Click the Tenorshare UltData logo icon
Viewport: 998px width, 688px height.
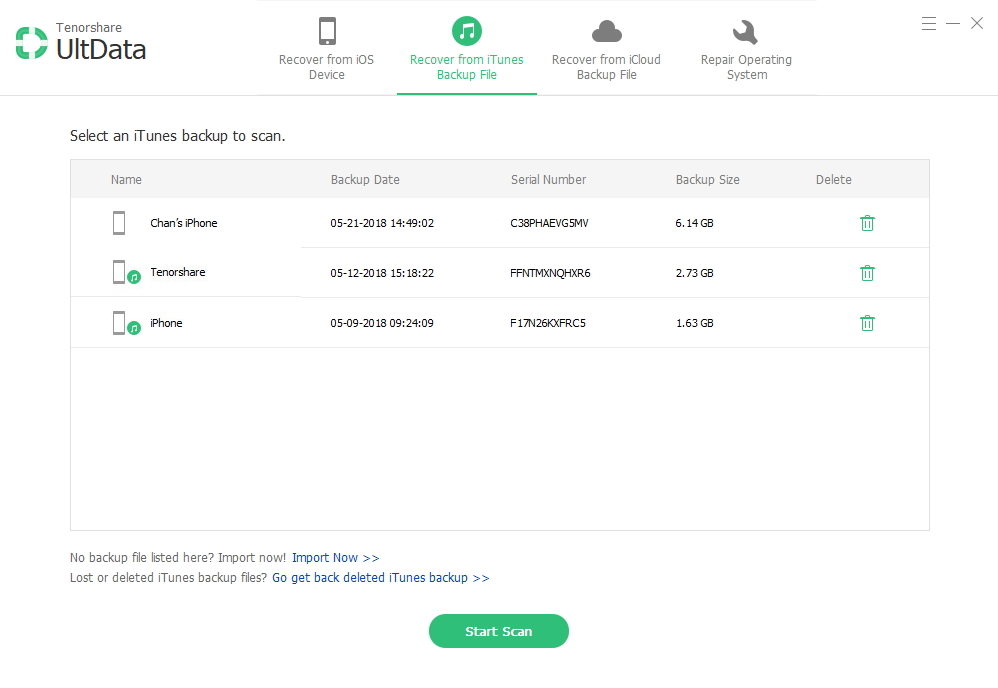[32, 43]
